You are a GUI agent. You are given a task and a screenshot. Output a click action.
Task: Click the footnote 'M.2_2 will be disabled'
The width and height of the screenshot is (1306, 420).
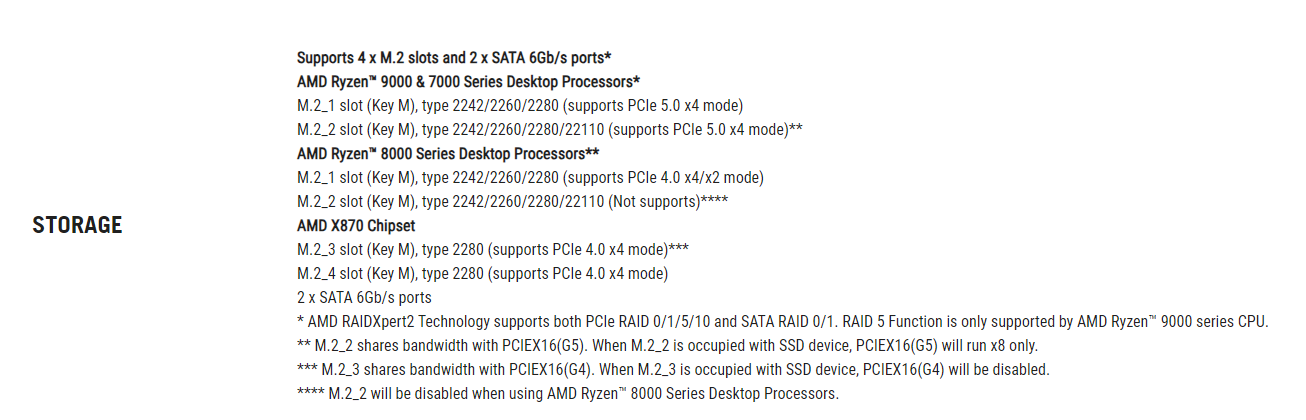568,393
